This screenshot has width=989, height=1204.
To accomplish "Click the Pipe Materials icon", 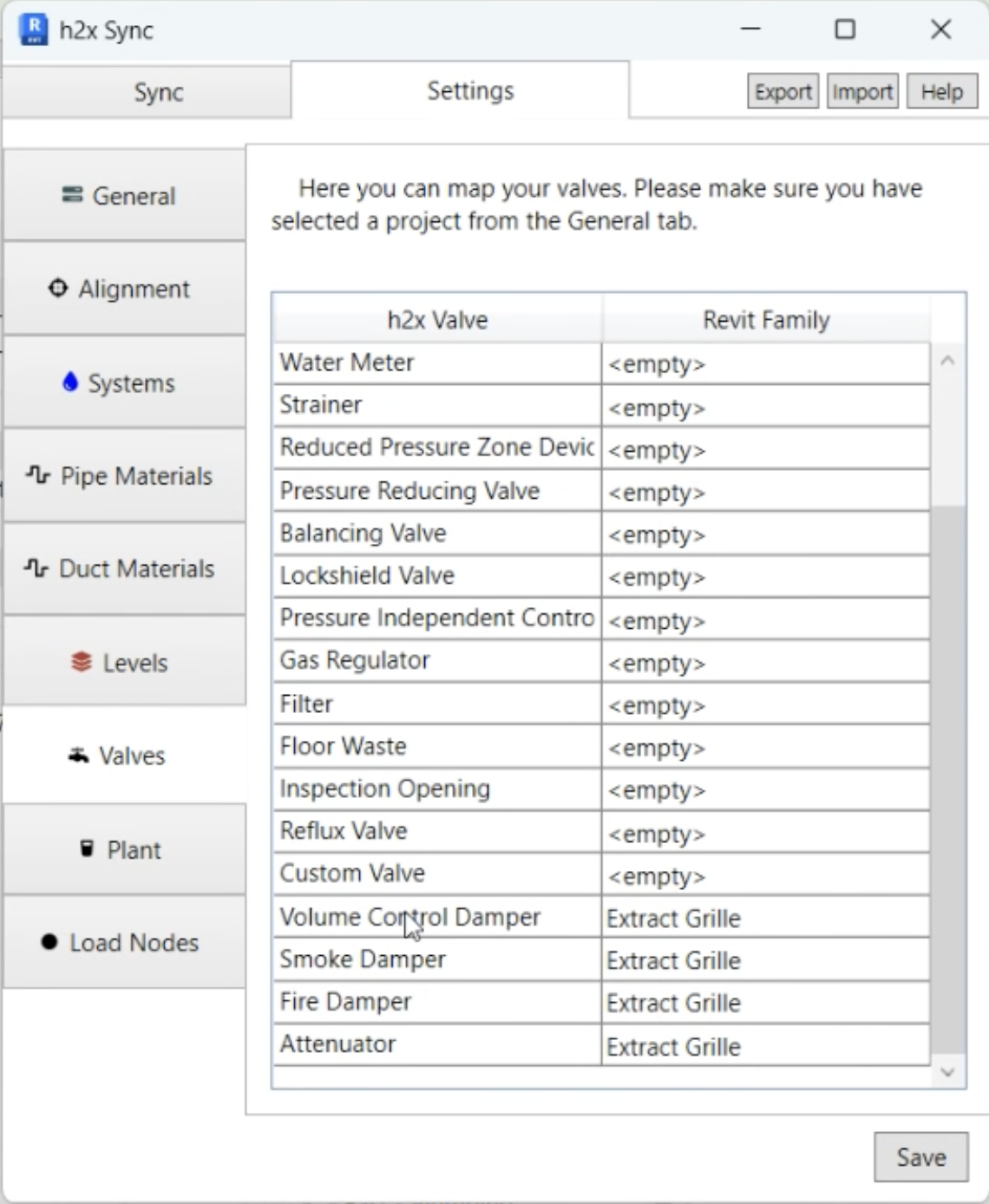I will point(38,475).
